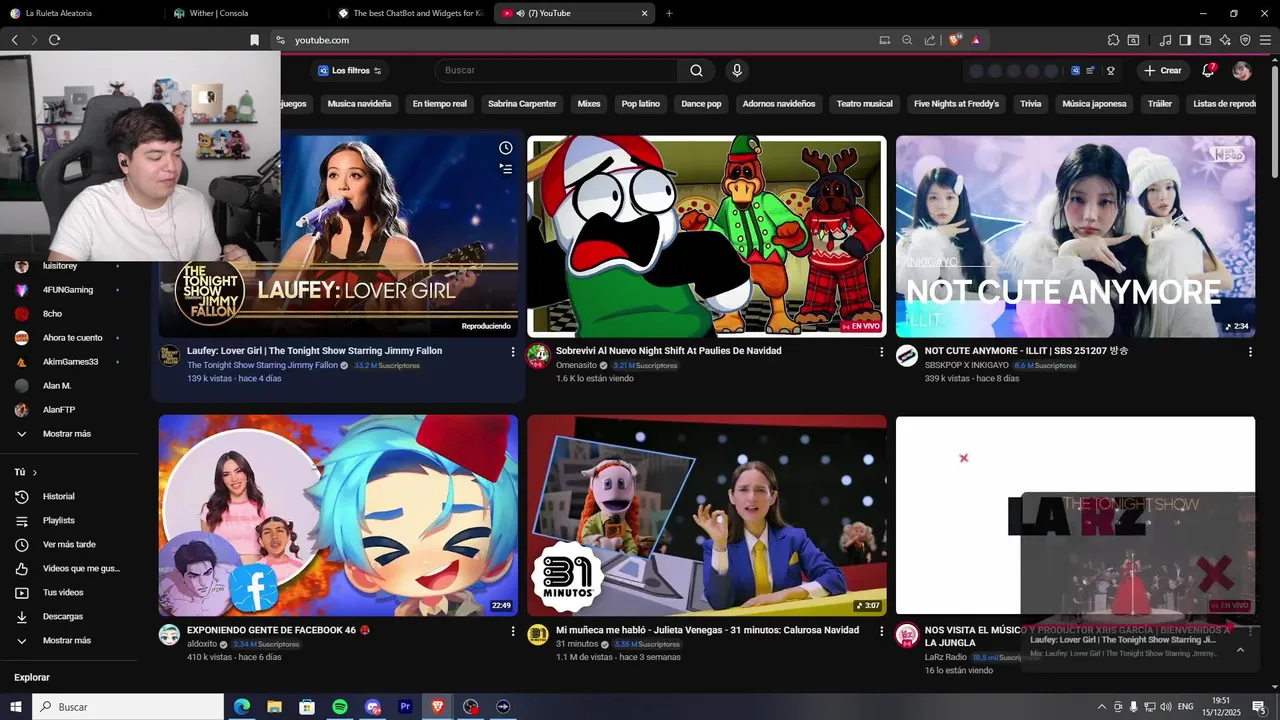Open Spotify from the taskbar

click(340, 706)
